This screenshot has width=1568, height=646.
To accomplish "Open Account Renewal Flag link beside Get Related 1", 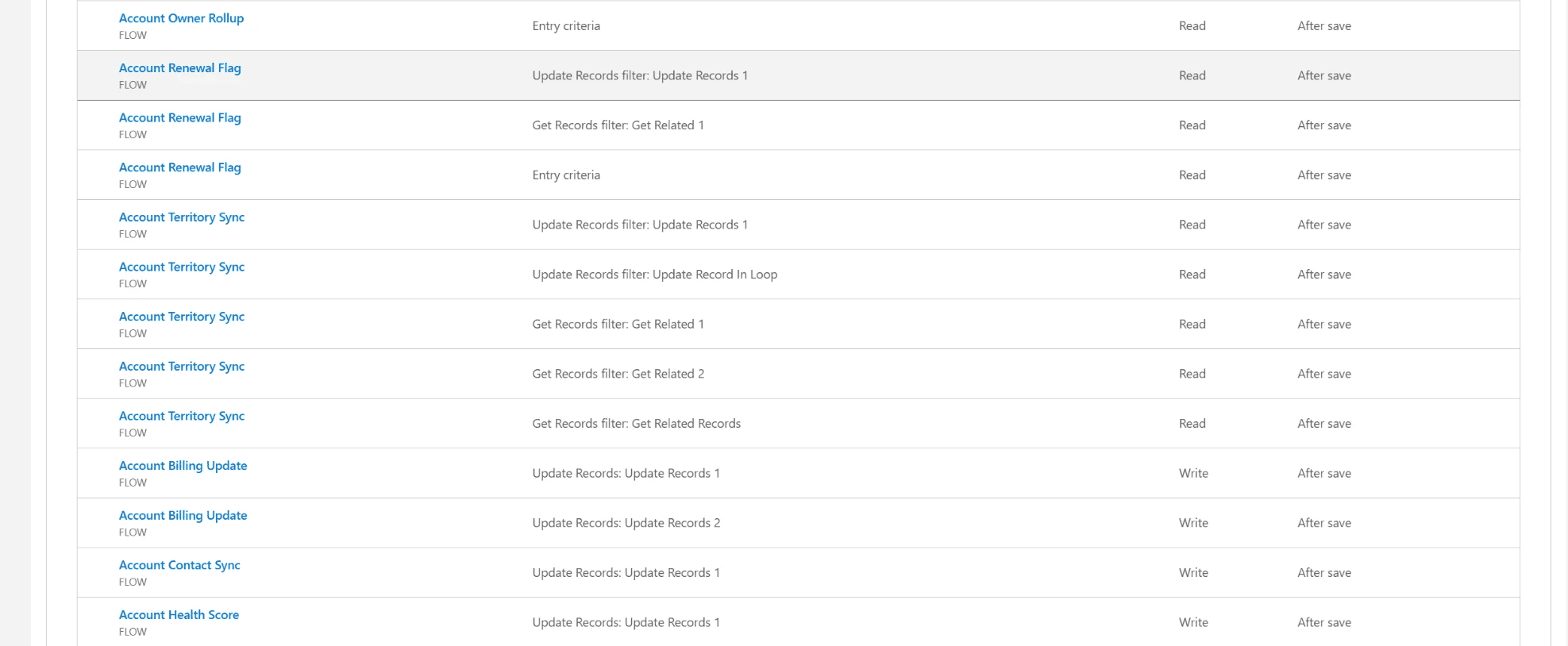I will (x=180, y=117).
